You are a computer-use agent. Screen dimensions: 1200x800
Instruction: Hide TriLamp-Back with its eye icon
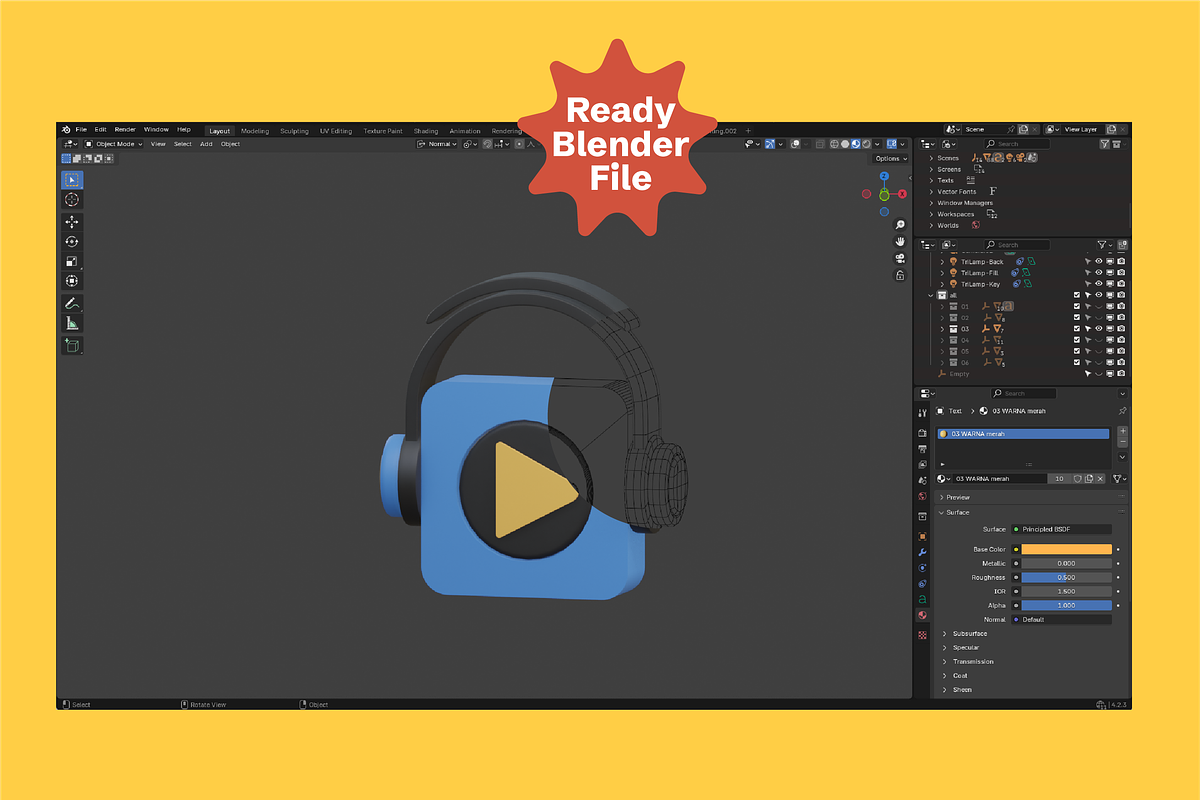[1099, 262]
